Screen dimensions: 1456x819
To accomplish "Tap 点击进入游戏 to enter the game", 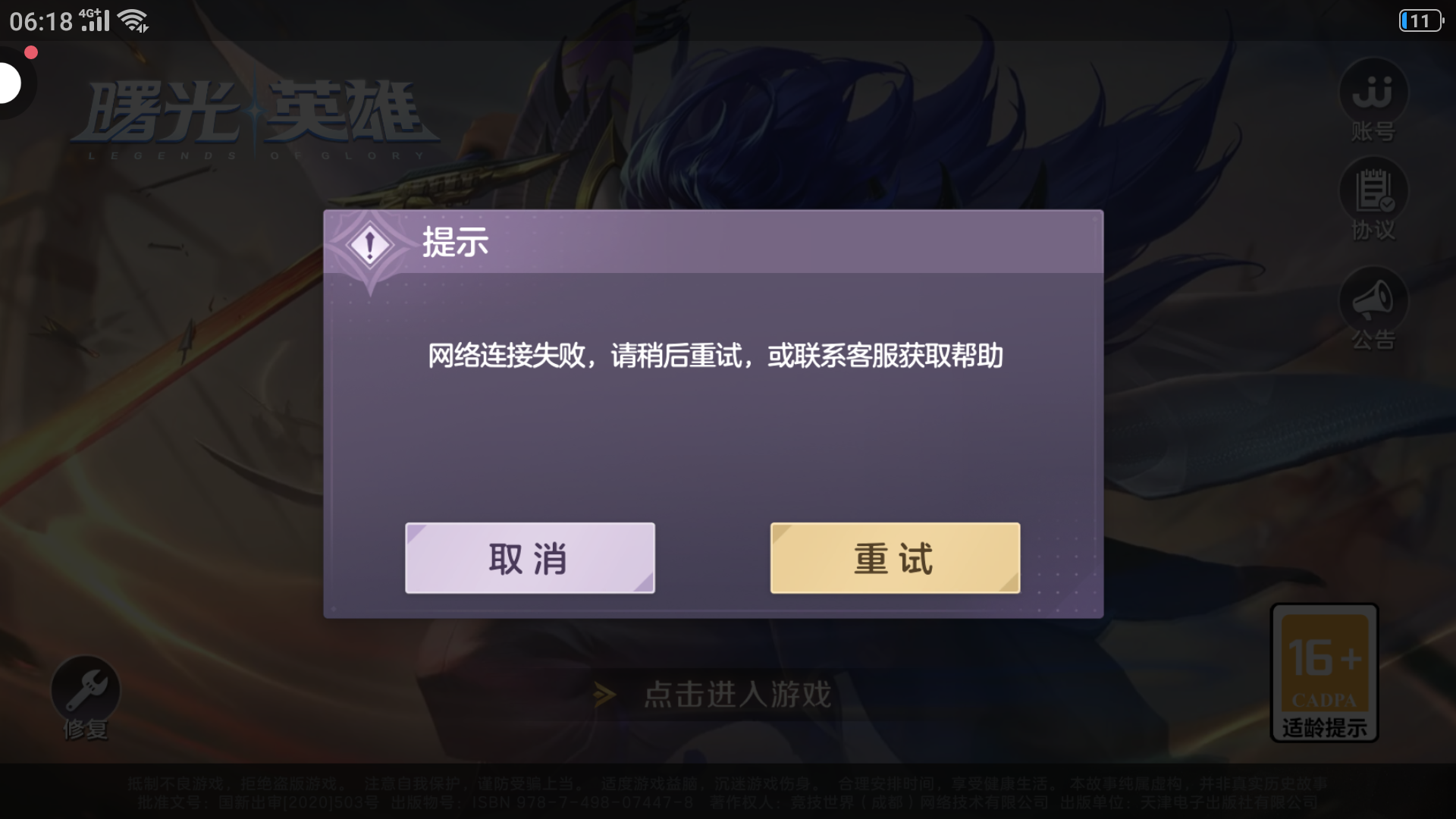I will pyautogui.click(x=738, y=695).
